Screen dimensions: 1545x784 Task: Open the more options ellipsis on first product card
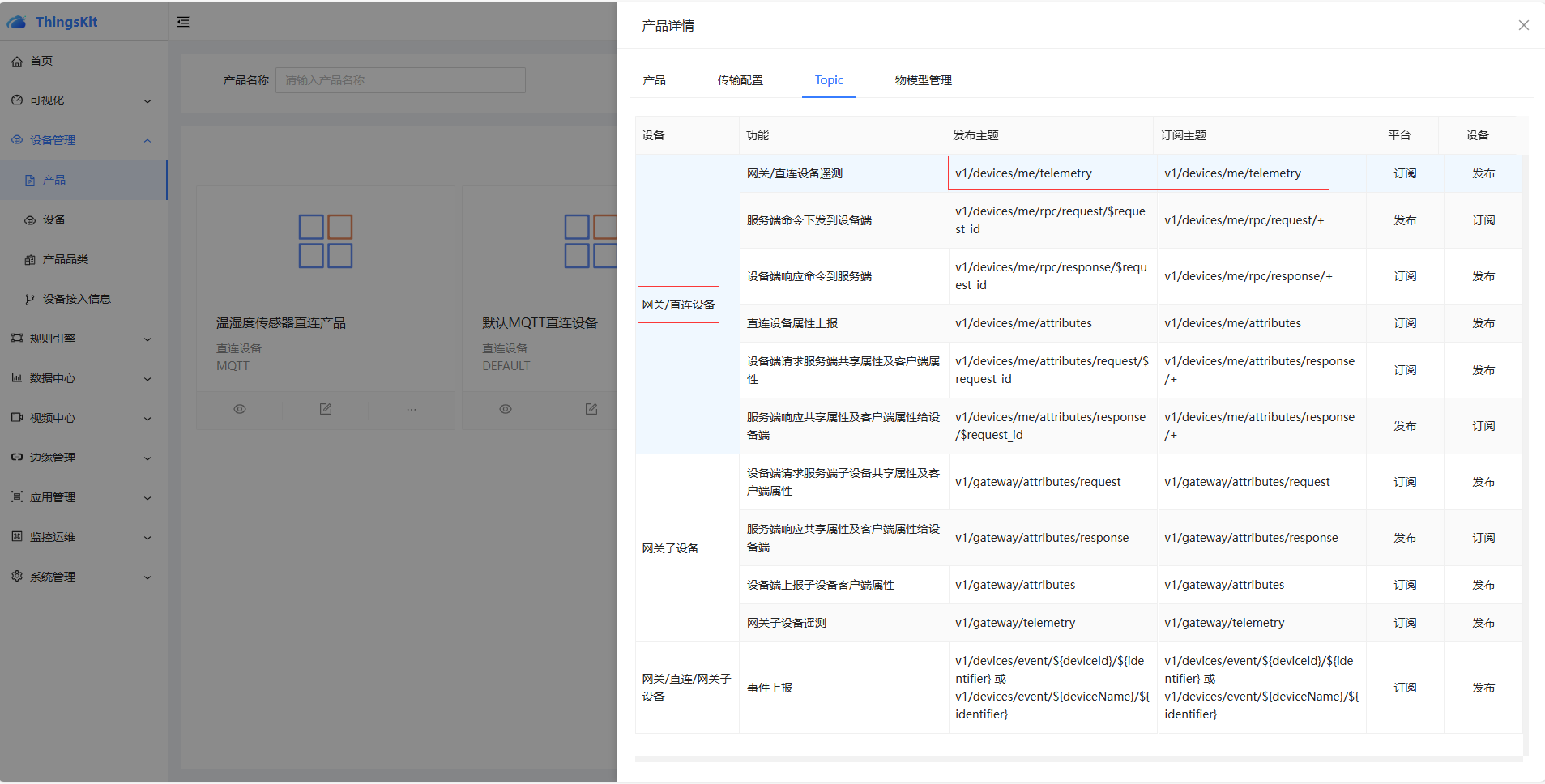pyautogui.click(x=412, y=409)
